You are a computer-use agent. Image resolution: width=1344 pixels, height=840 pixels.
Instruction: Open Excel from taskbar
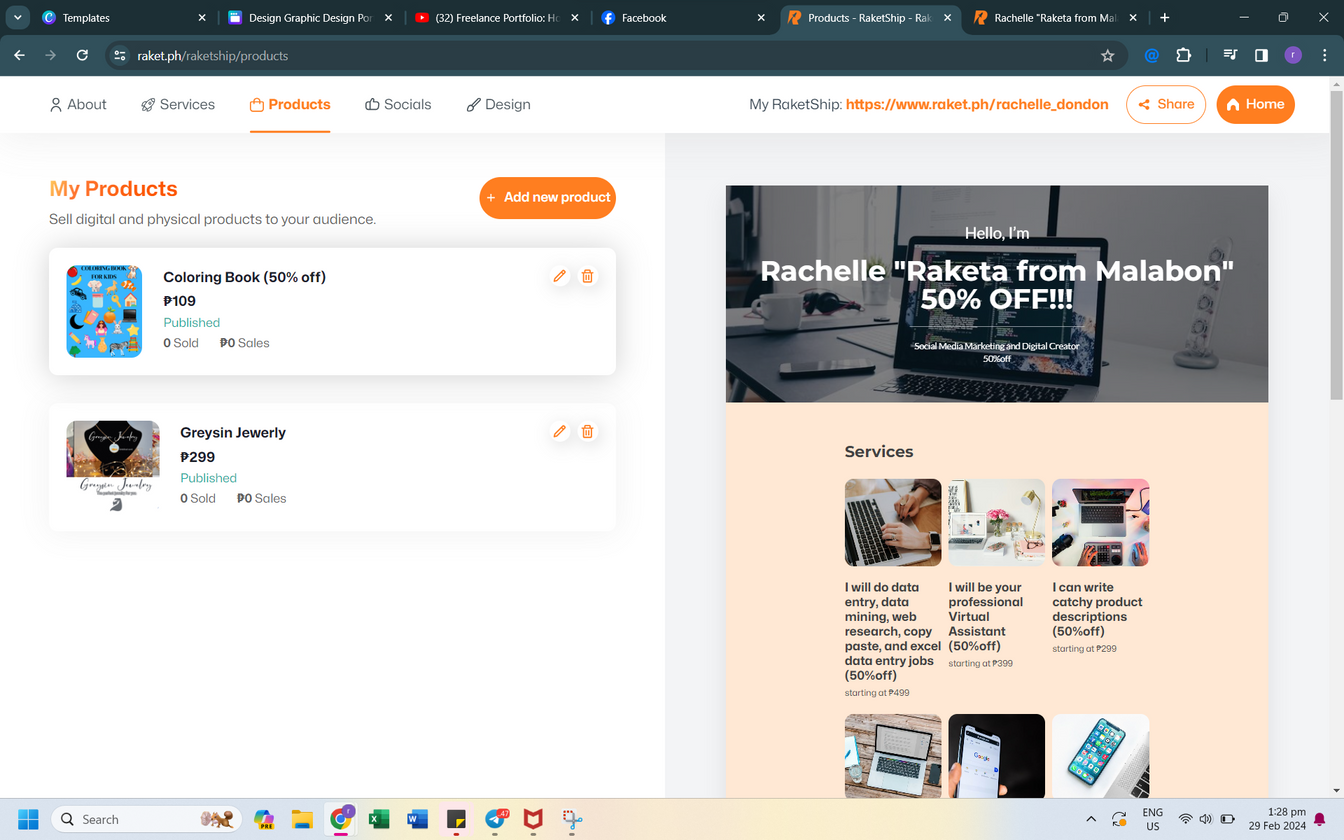pos(379,819)
